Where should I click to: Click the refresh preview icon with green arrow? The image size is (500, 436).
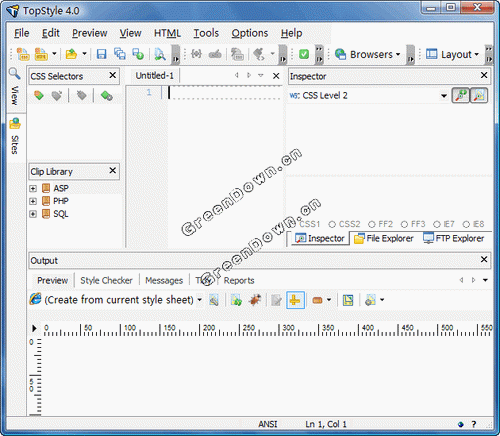pos(236,300)
